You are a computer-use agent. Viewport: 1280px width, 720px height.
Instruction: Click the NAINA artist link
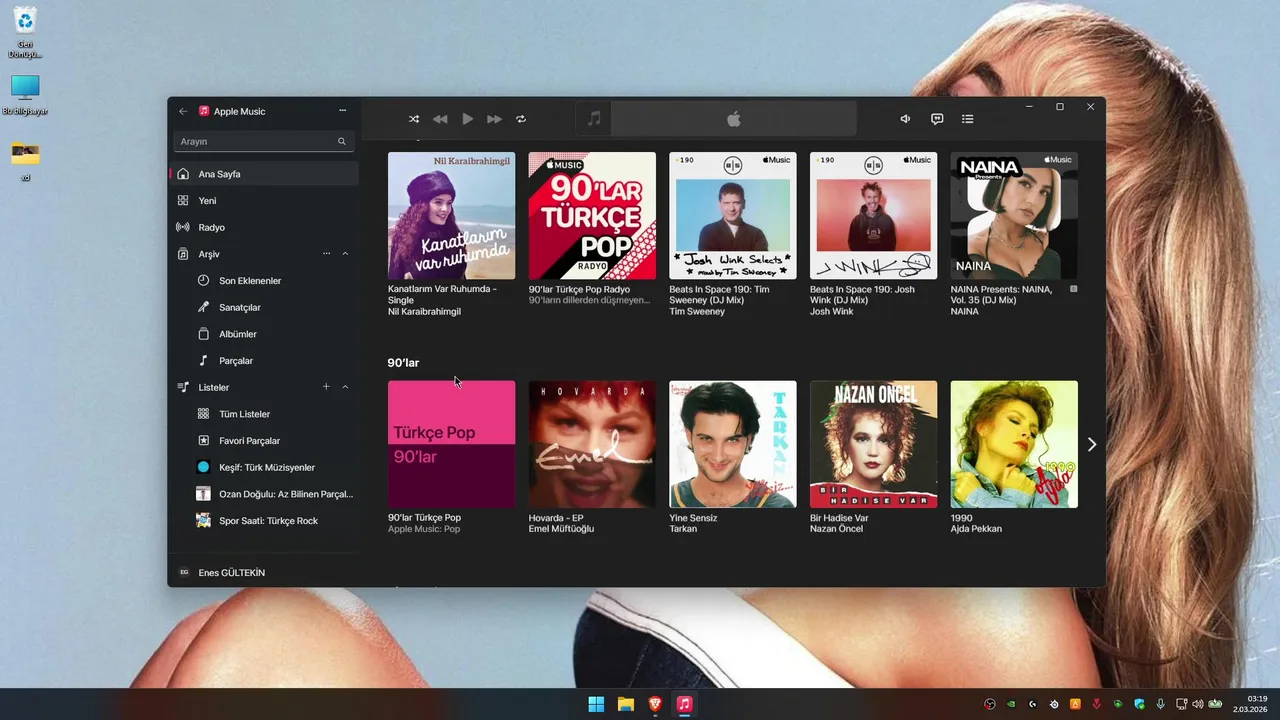pyautogui.click(x=965, y=312)
